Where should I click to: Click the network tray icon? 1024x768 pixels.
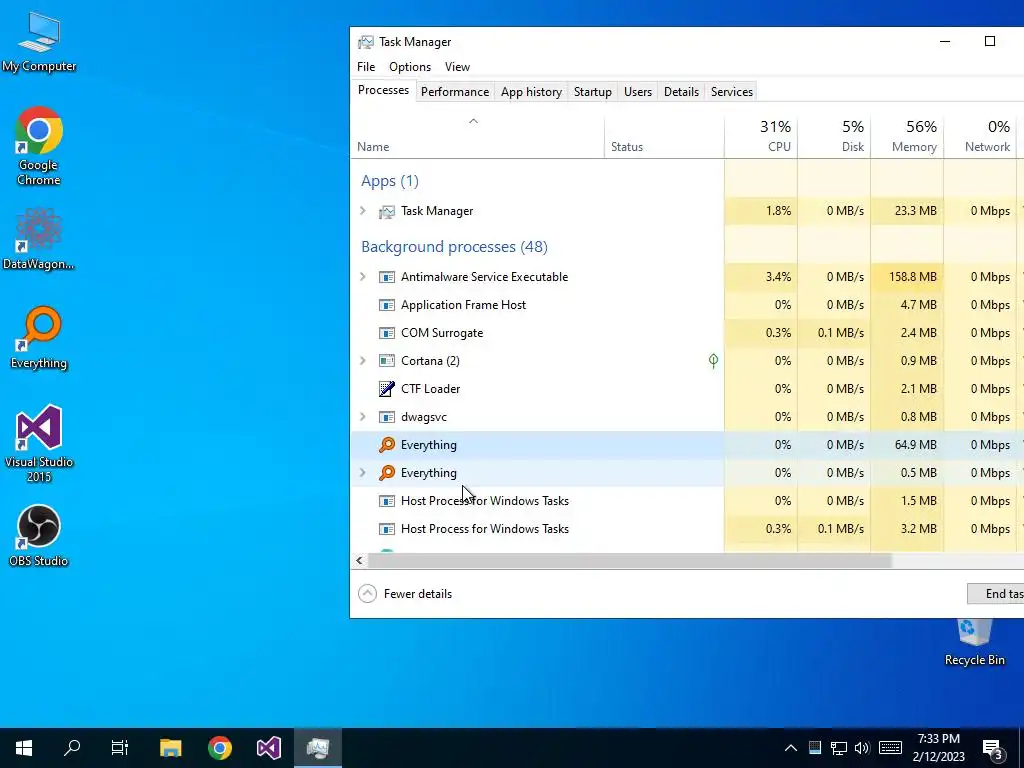tap(839, 748)
